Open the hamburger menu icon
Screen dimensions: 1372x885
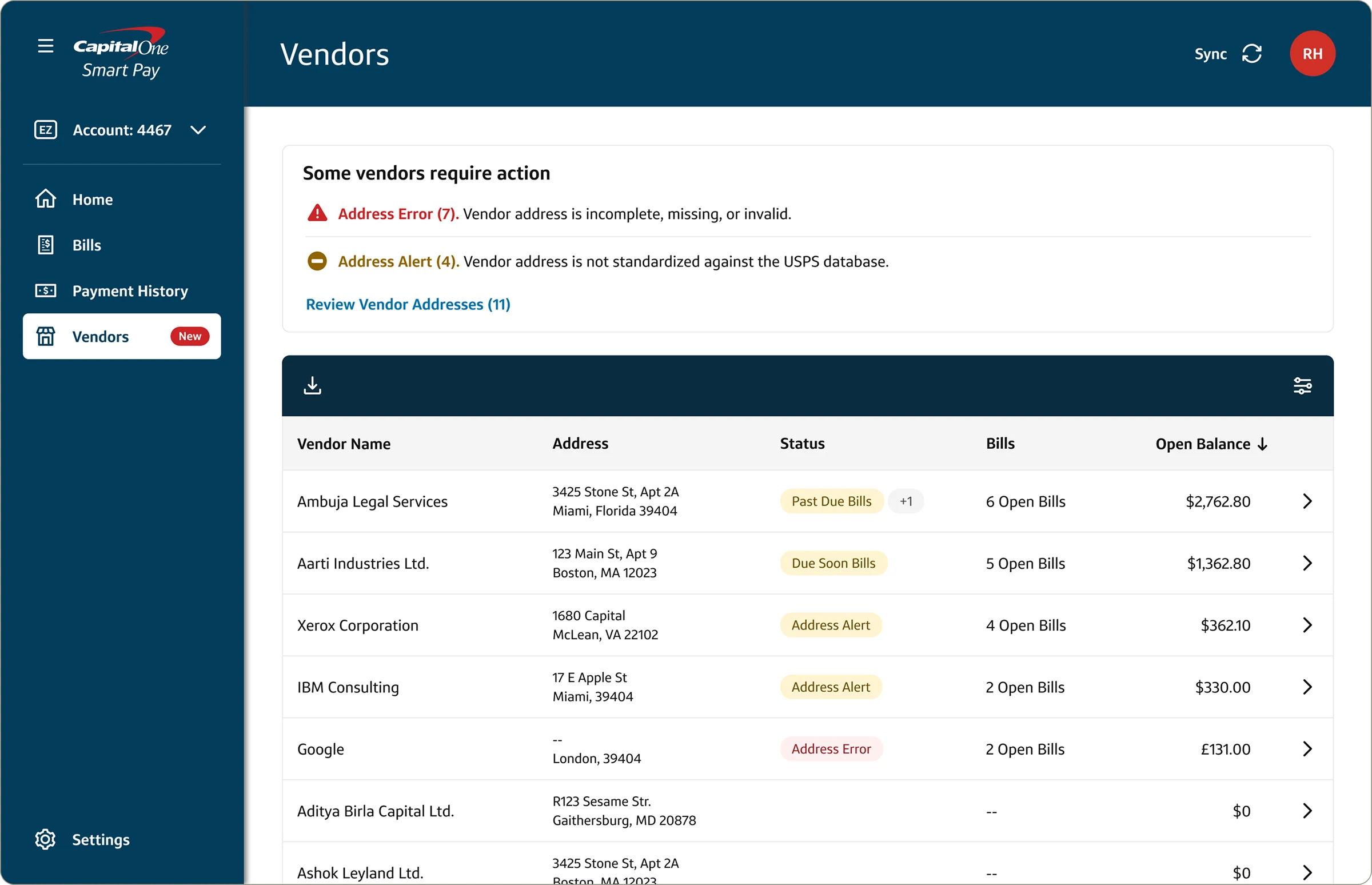click(x=45, y=46)
